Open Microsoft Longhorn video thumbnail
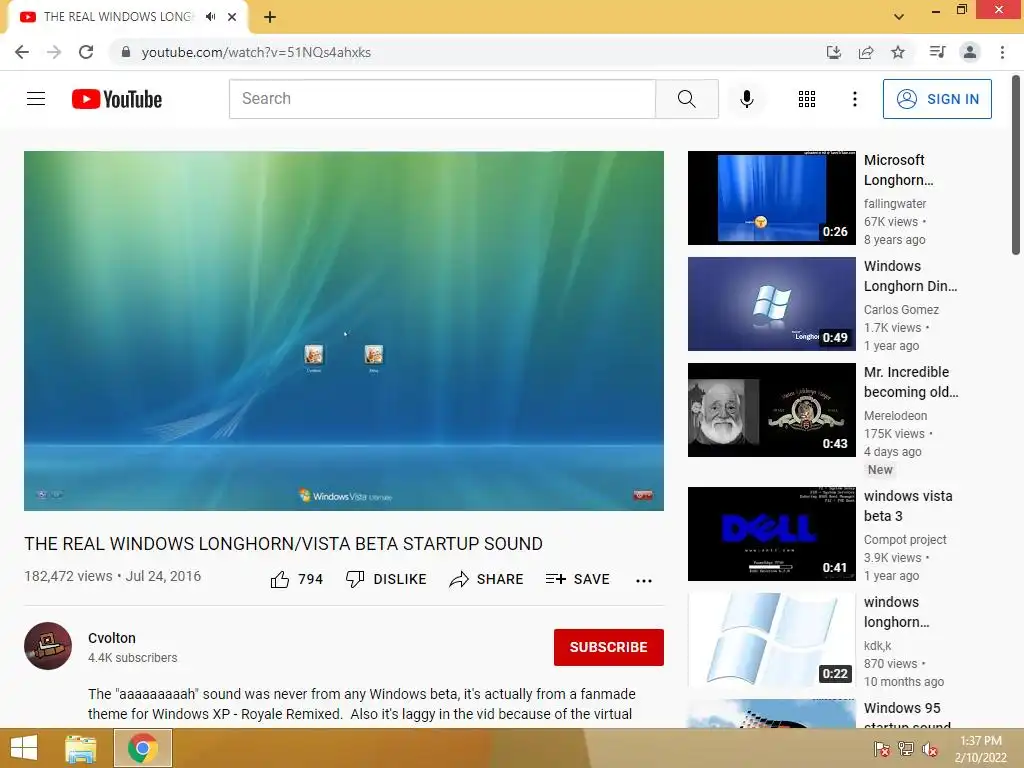 tap(771, 198)
